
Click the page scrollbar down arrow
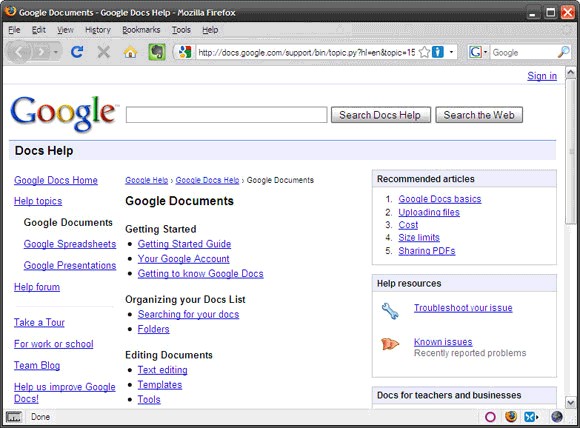tap(570, 403)
